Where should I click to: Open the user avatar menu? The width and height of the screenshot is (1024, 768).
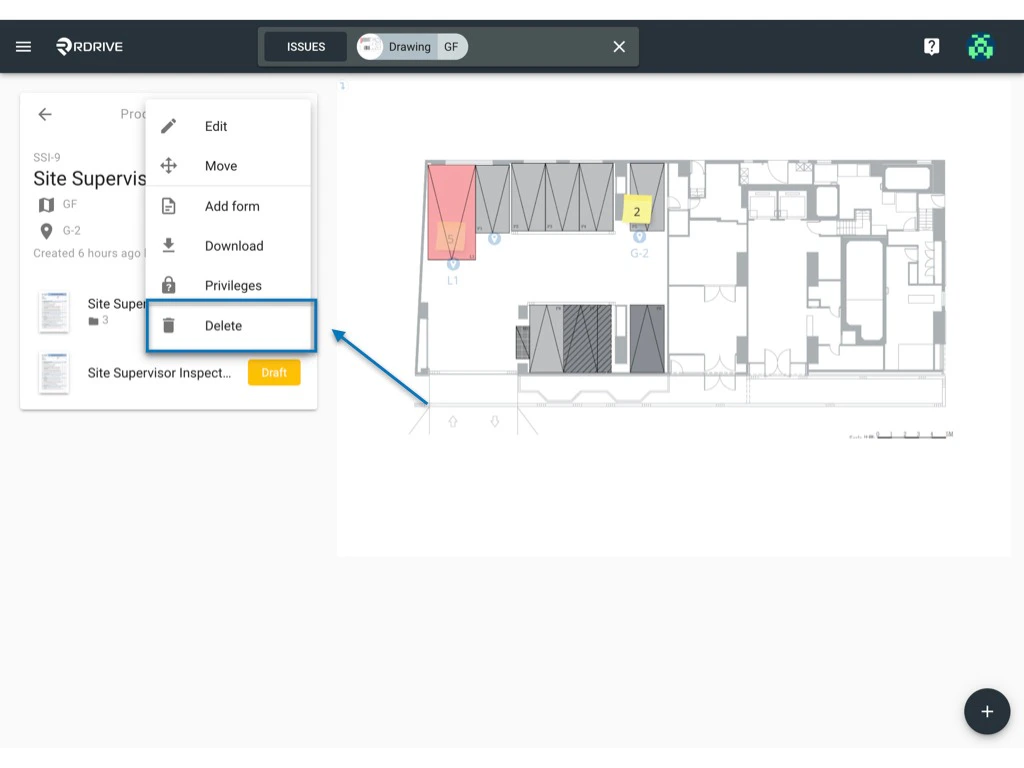[x=980, y=46]
